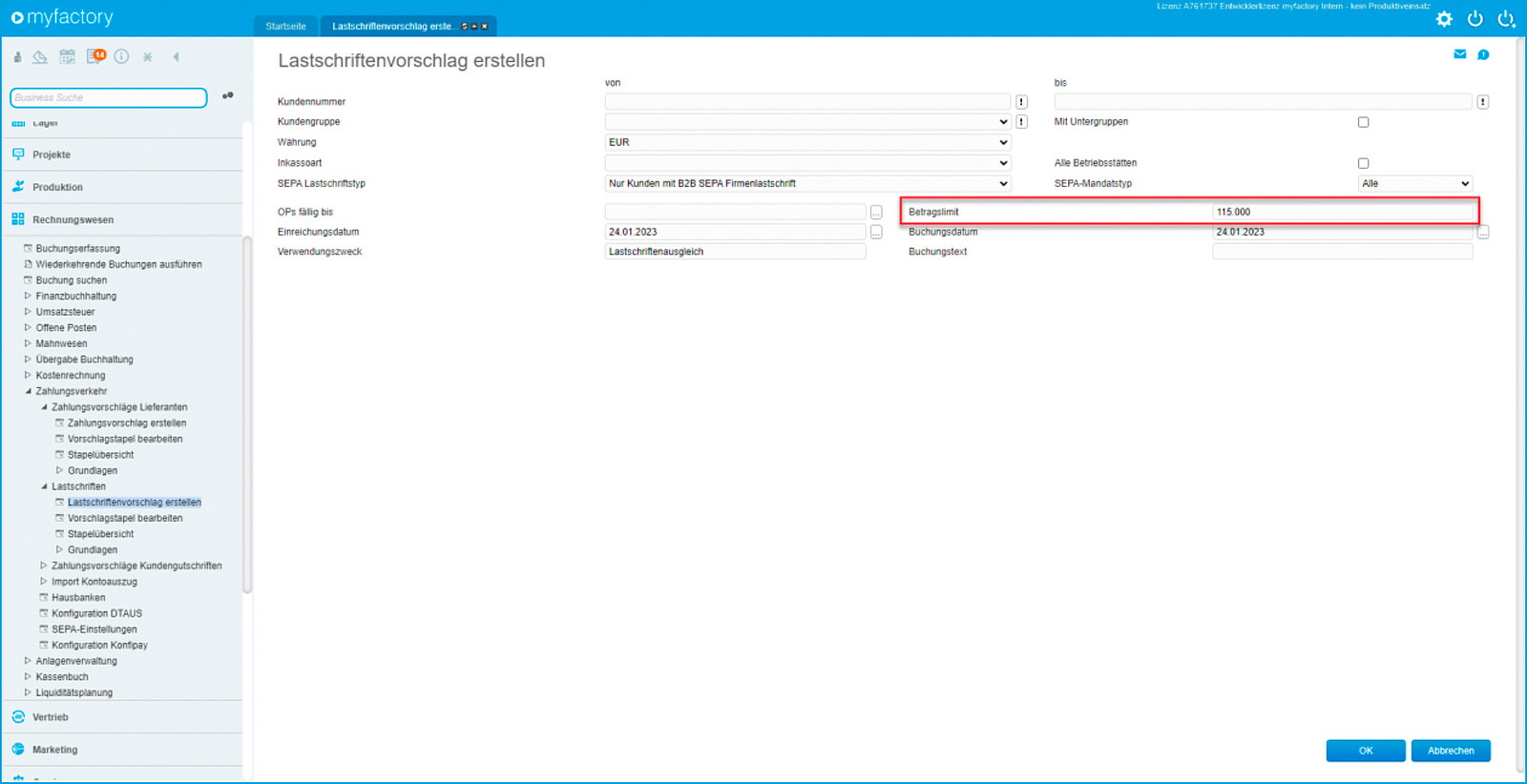The height and width of the screenshot is (784, 1527).
Task: Open the notifications icon with badge 14
Action: point(95,56)
